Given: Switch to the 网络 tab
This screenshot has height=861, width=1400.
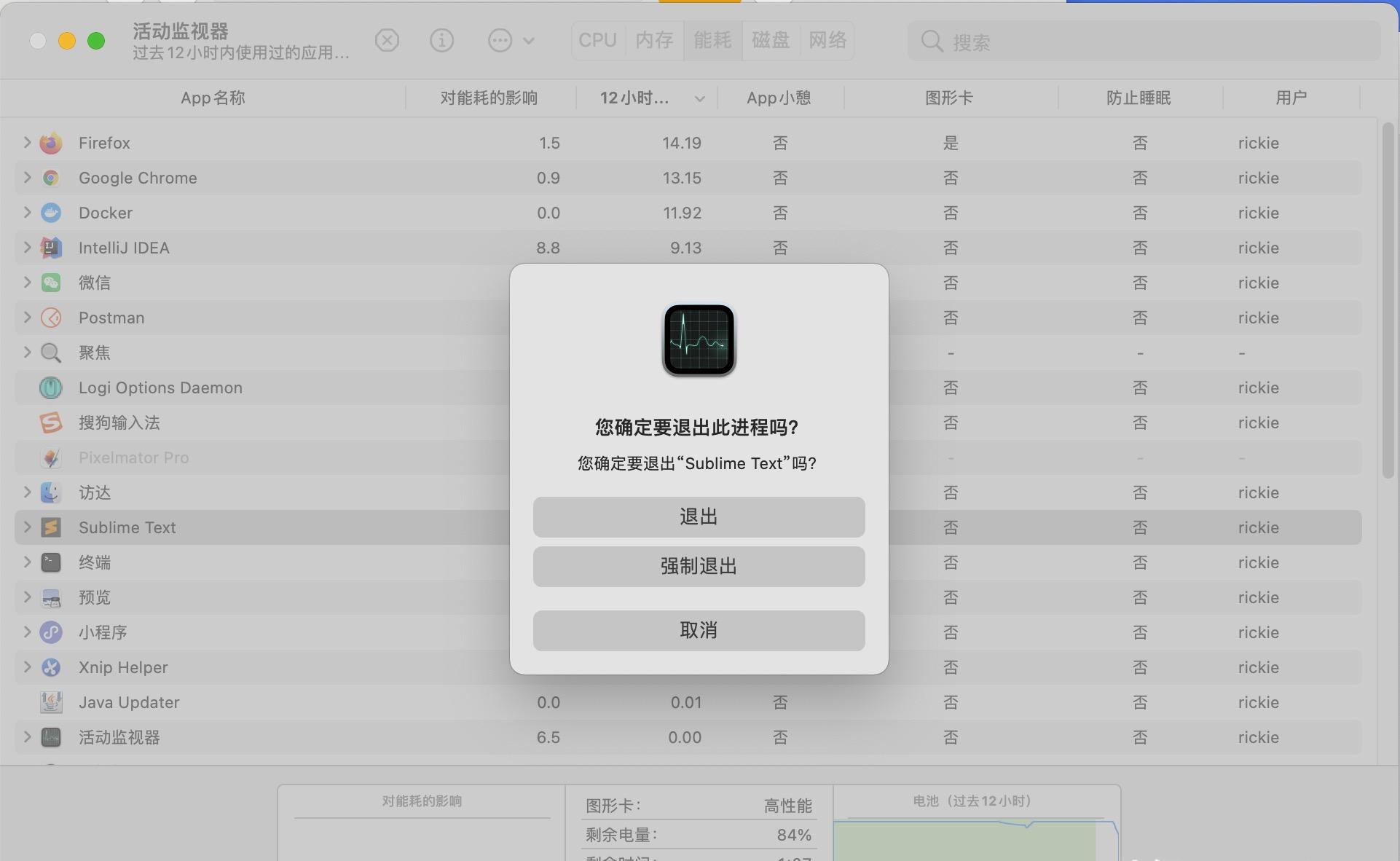Looking at the screenshot, I should [x=827, y=40].
